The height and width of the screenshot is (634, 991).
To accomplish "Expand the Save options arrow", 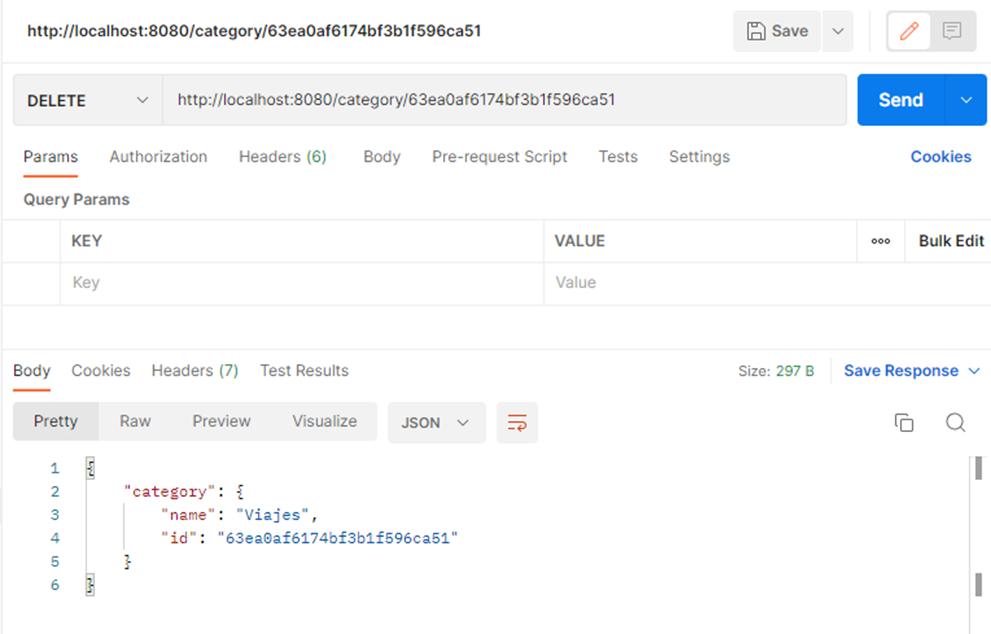I will click(838, 31).
